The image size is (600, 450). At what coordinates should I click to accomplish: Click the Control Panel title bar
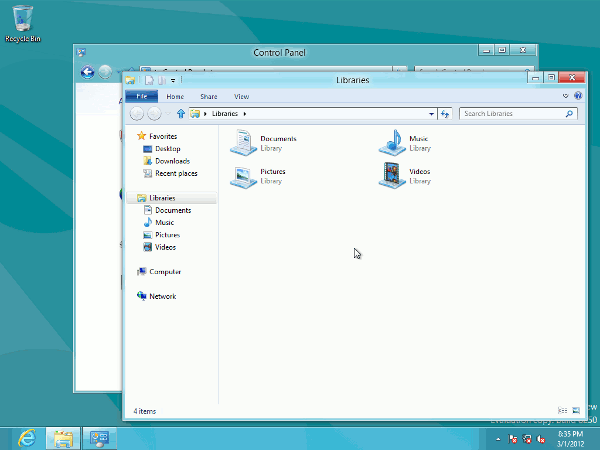point(279,52)
